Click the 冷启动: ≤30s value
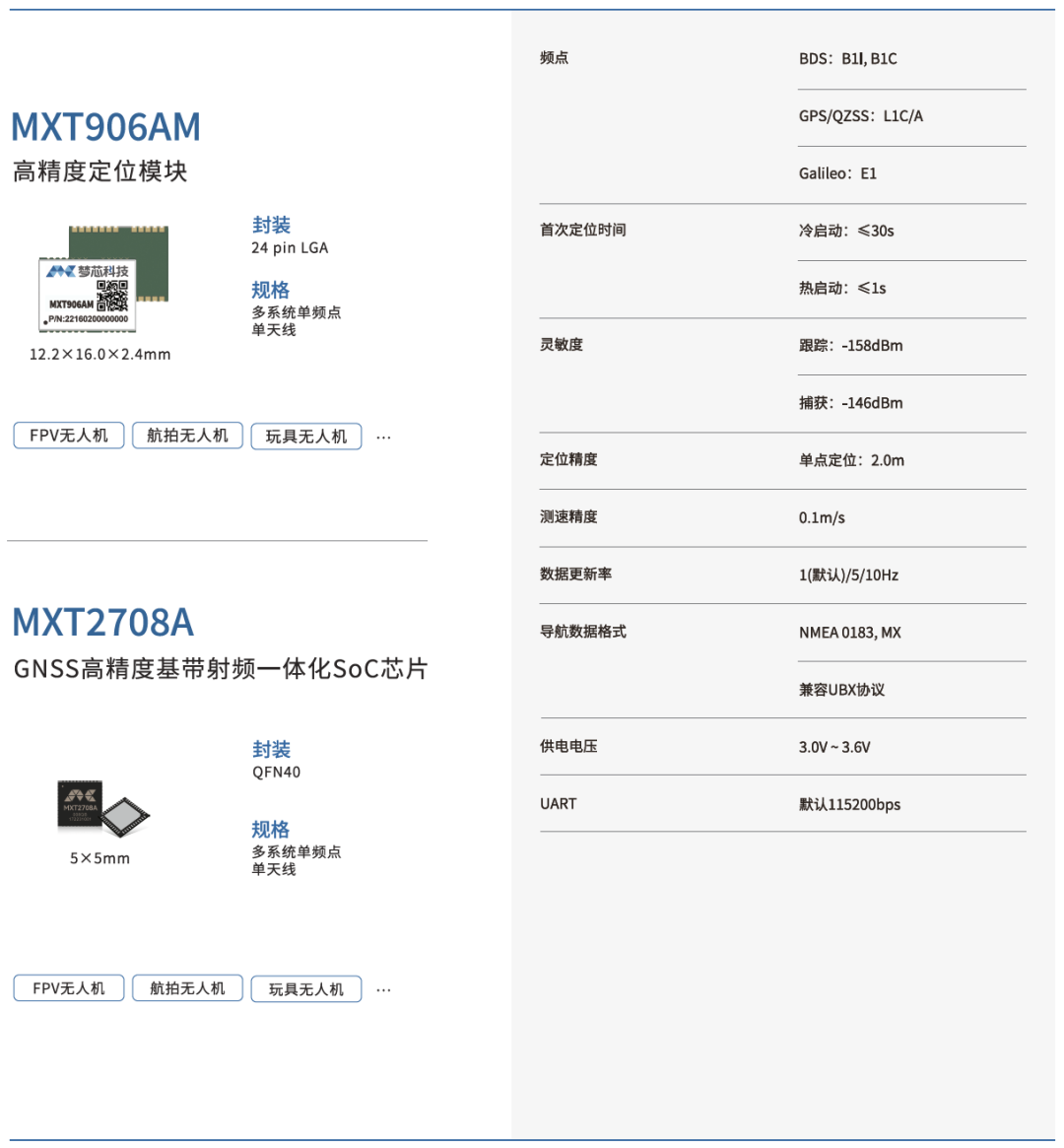1064x1148 pixels. tap(846, 231)
